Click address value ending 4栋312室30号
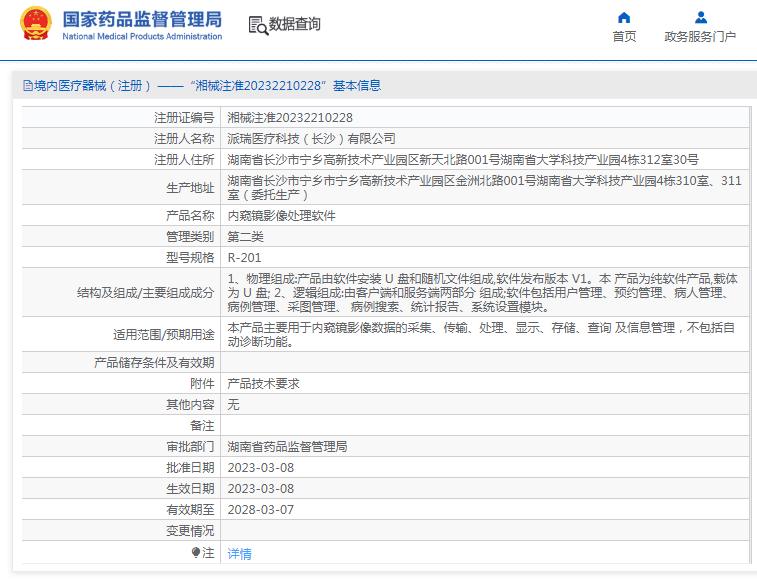The image size is (757, 580). [x=463, y=159]
